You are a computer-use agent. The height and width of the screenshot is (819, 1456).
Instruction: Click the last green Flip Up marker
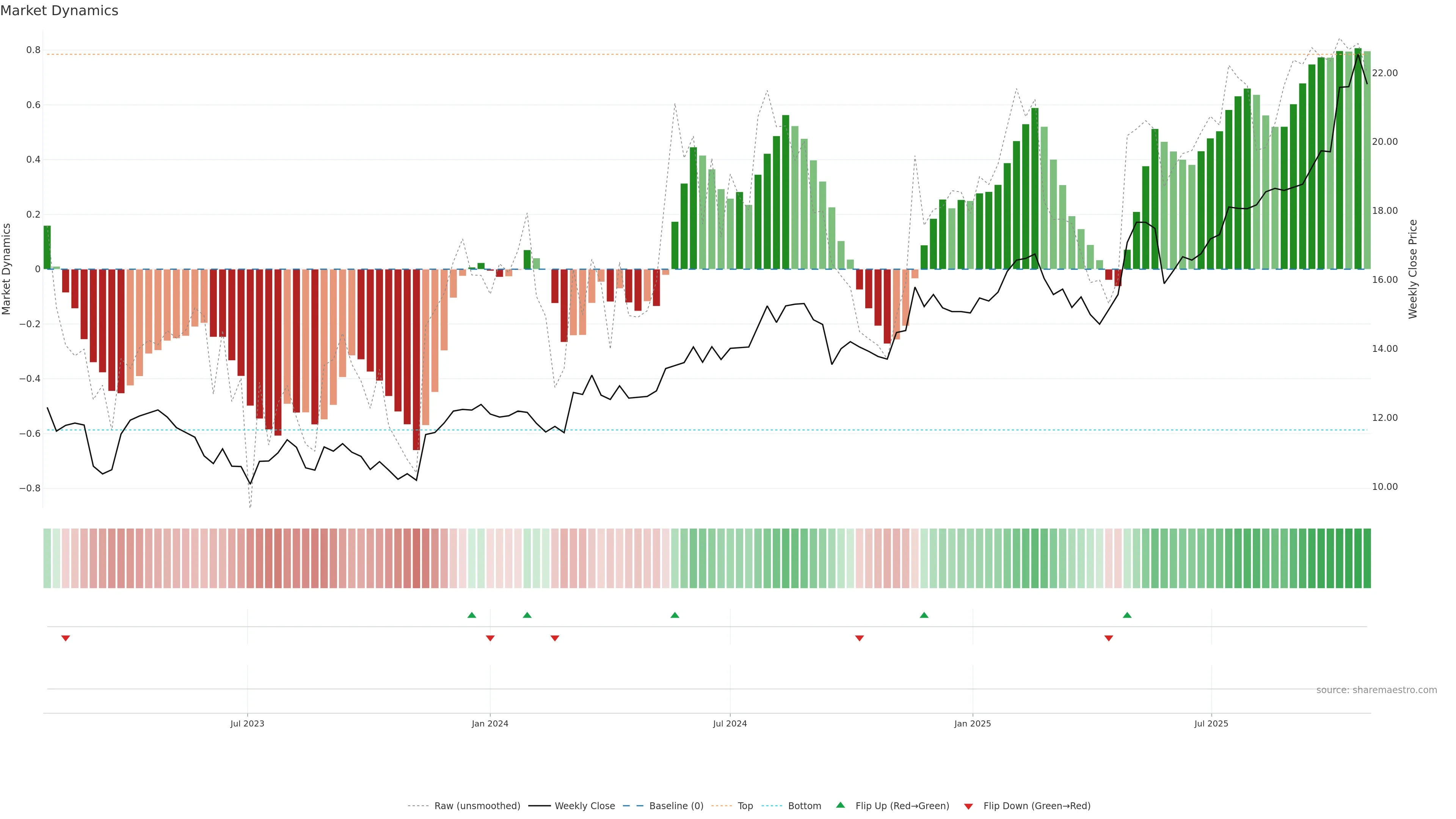pyautogui.click(x=1127, y=615)
